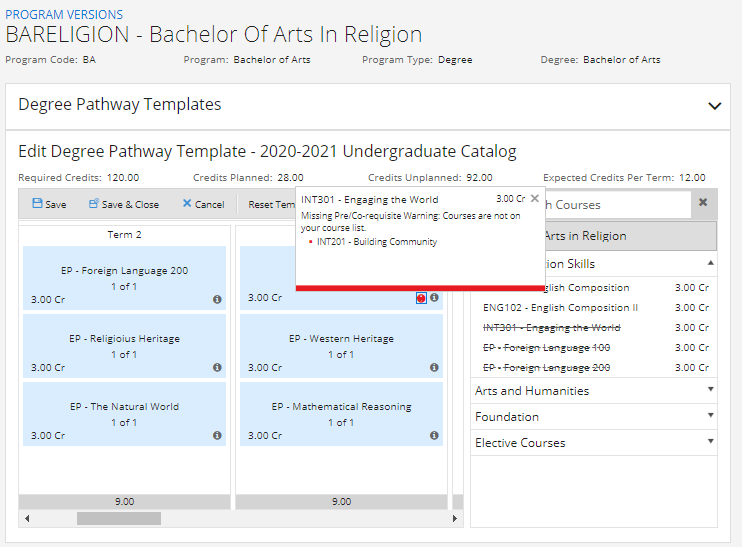Expand the Arts and Humanities section
The width and height of the screenshot is (742, 547).
710,390
